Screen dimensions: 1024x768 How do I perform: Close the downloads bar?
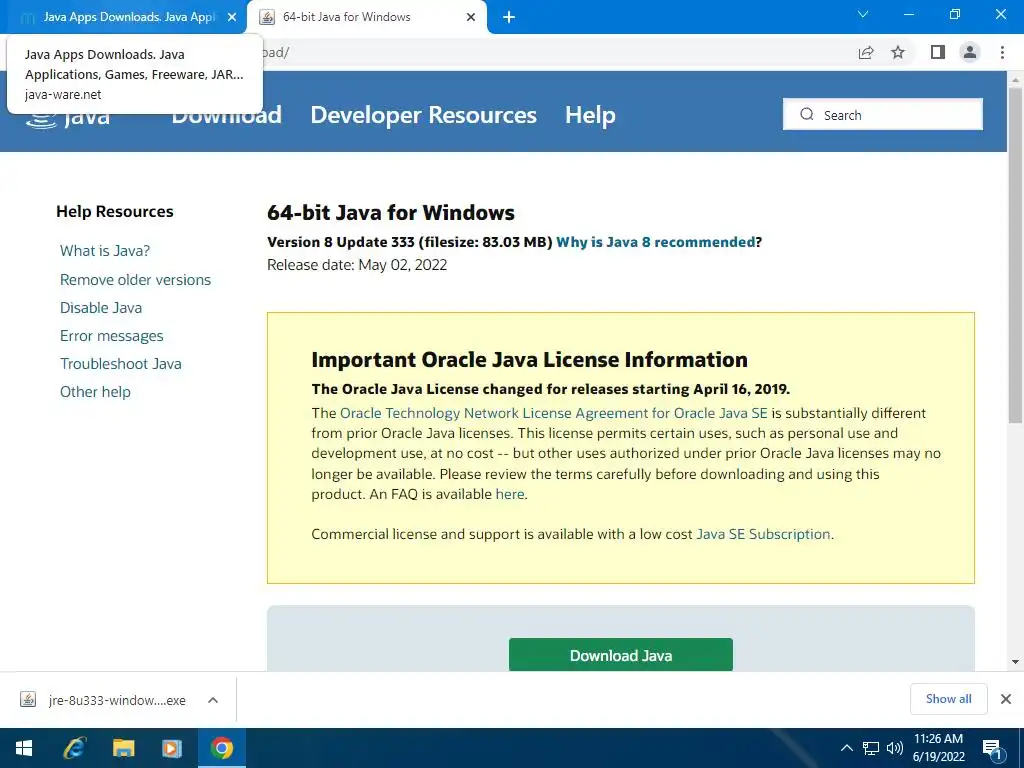[1006, 699]
